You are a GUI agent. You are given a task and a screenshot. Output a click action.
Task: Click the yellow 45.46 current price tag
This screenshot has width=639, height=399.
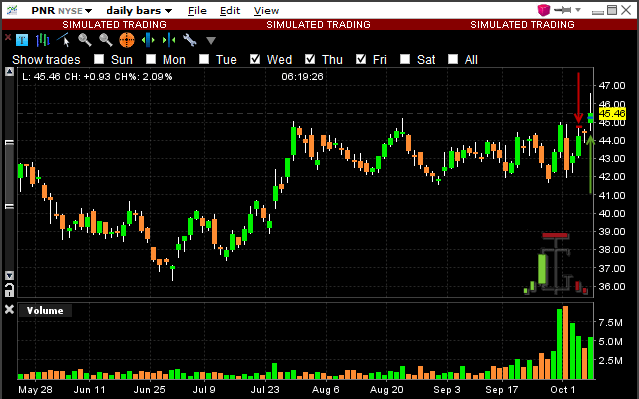coord(612,113)
